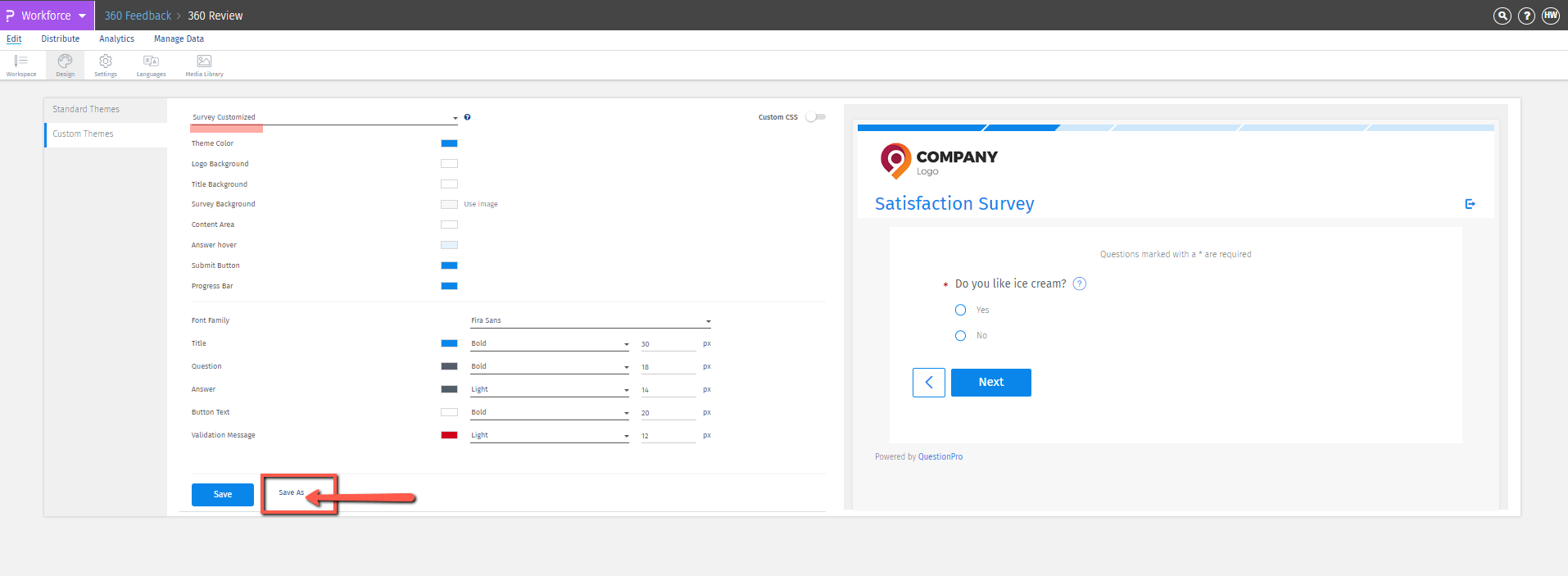
Task: Click the Question font color swatch
Action: click(449, 366)
